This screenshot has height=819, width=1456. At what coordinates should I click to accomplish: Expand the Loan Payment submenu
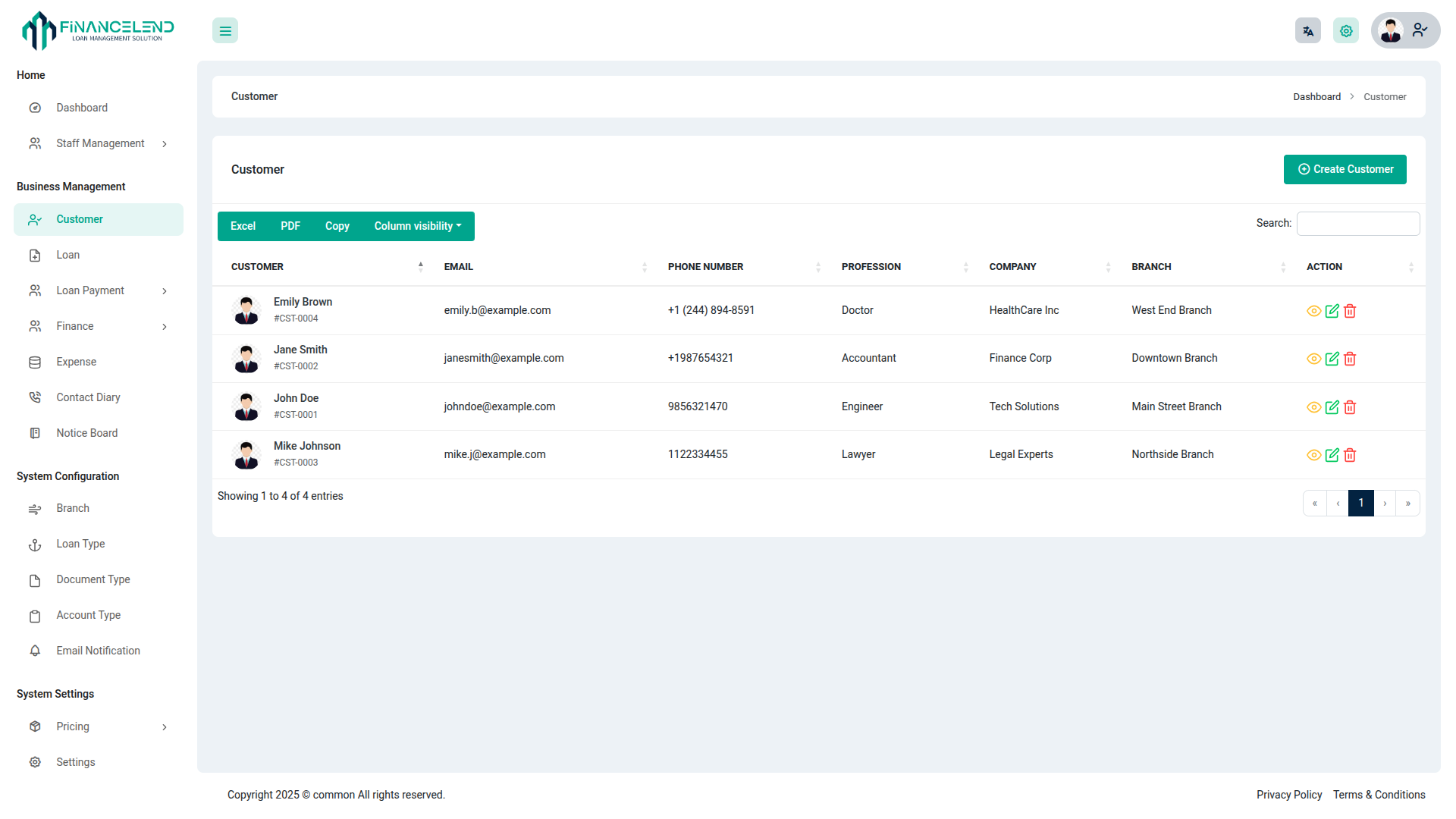pyautogui.click(x=90, y=290)
